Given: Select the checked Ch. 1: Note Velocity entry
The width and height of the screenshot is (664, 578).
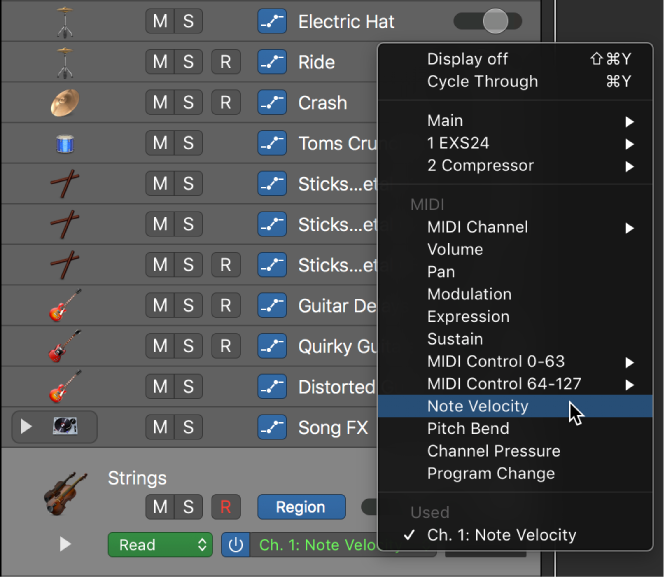Looking at the screenshot, I should [x=515, y=536].
